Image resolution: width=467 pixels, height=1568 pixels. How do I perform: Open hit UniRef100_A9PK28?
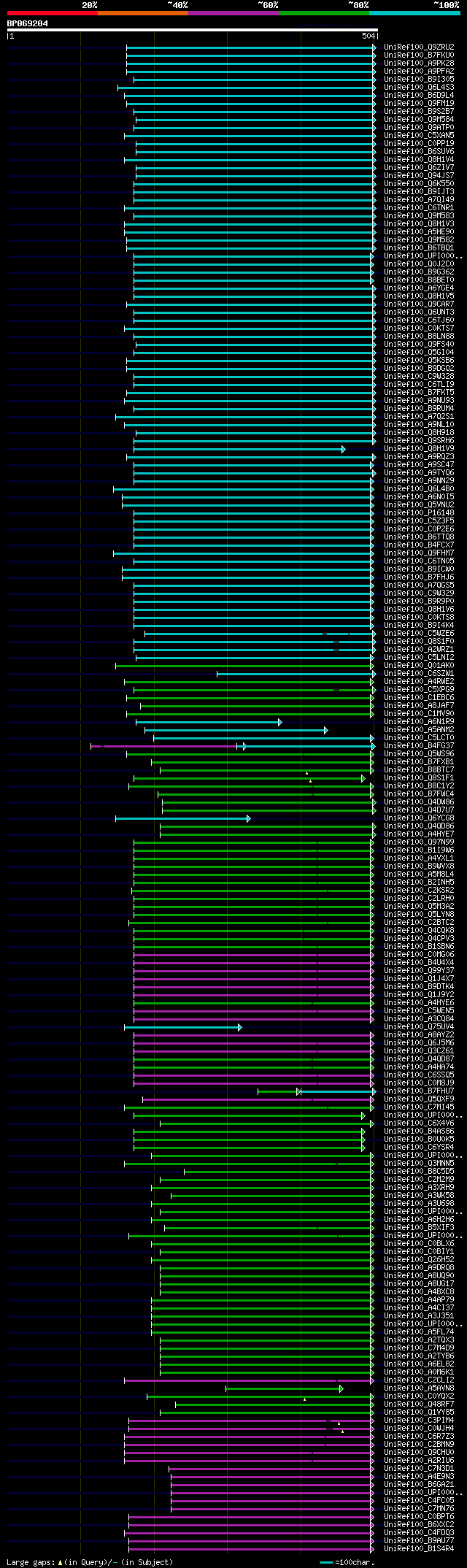(419, 63)
